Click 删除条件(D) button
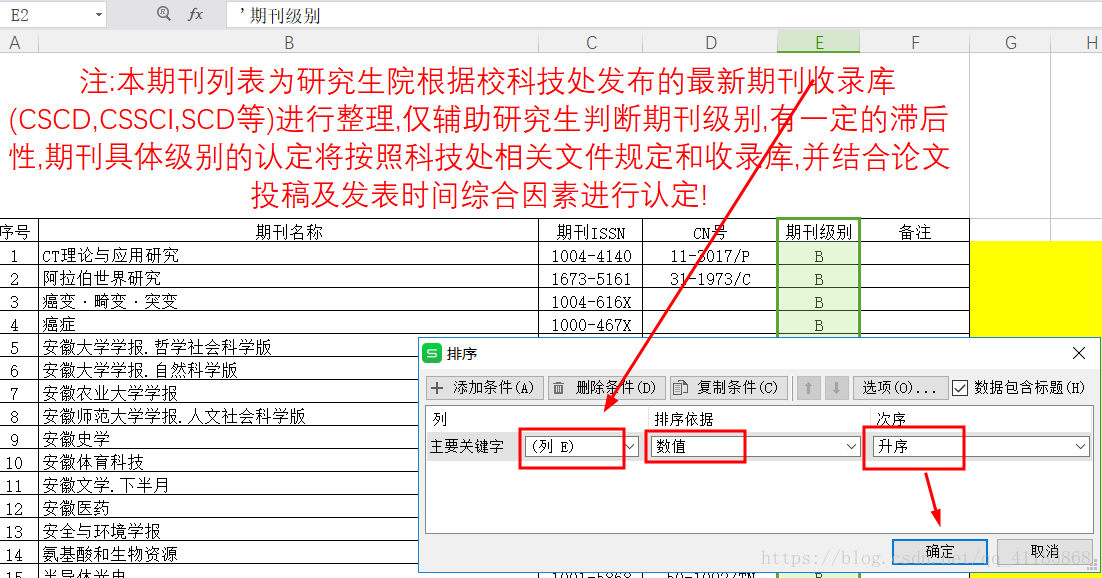This screenshot has width=1102, height=578. tap(606, 387)
